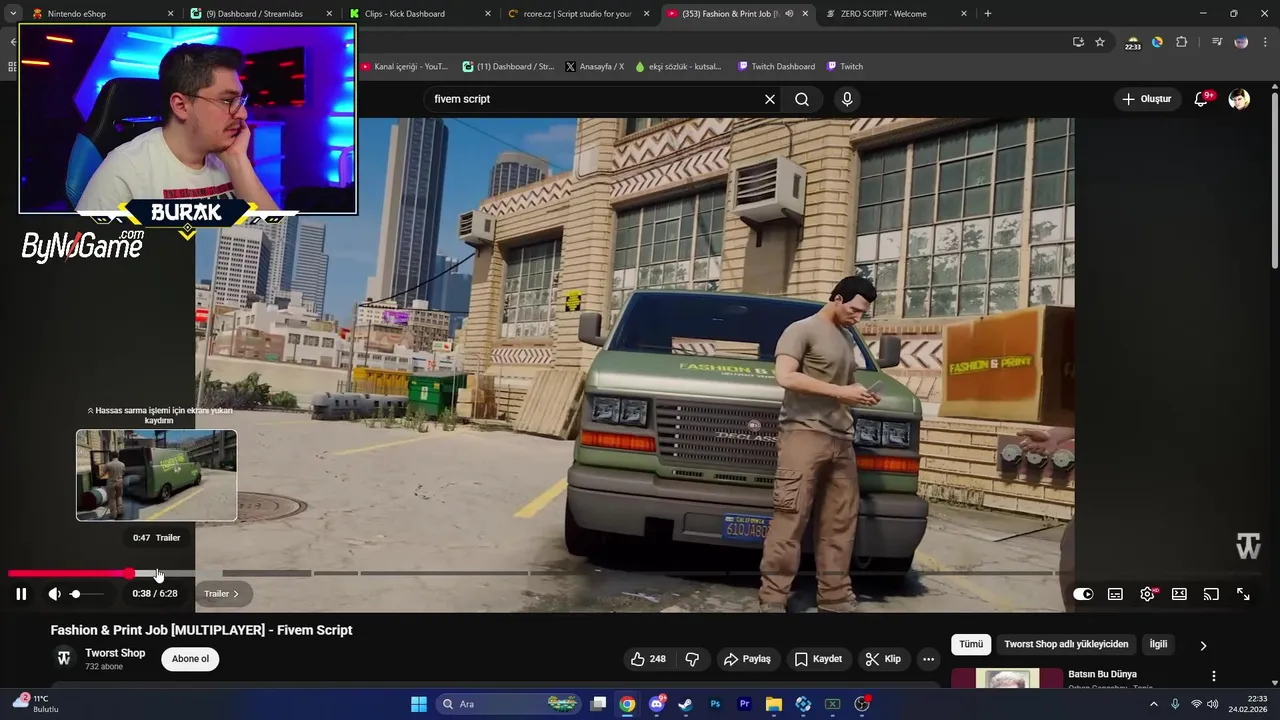Click the Oluştur create button

click(x=1146, y=99)
